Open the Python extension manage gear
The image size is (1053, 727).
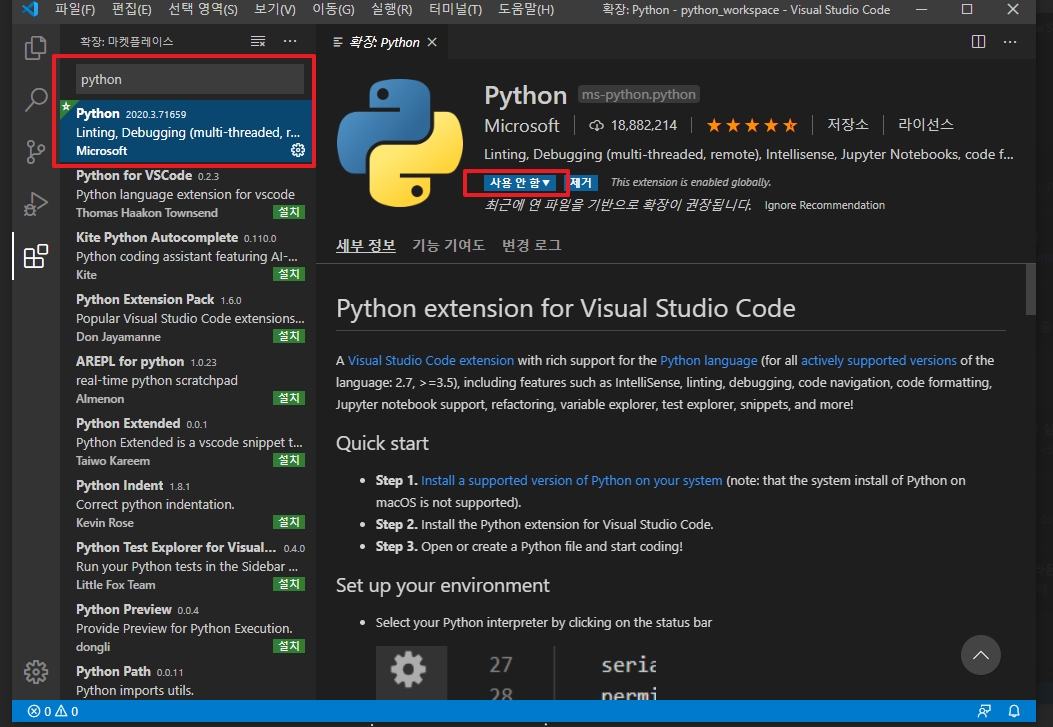pyautogui.click(x=297, y=150)
